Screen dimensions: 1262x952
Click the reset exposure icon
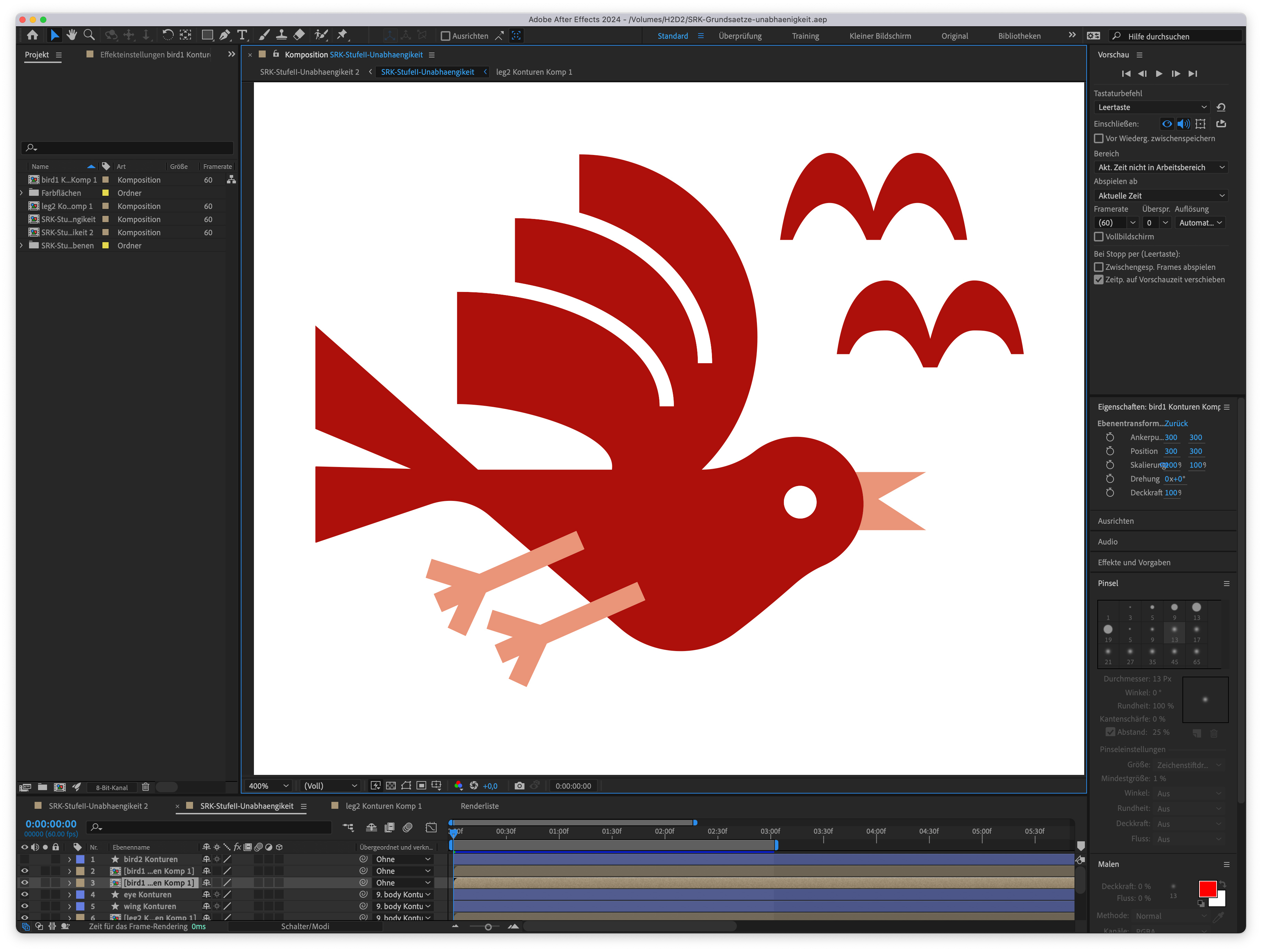(474, 786)
